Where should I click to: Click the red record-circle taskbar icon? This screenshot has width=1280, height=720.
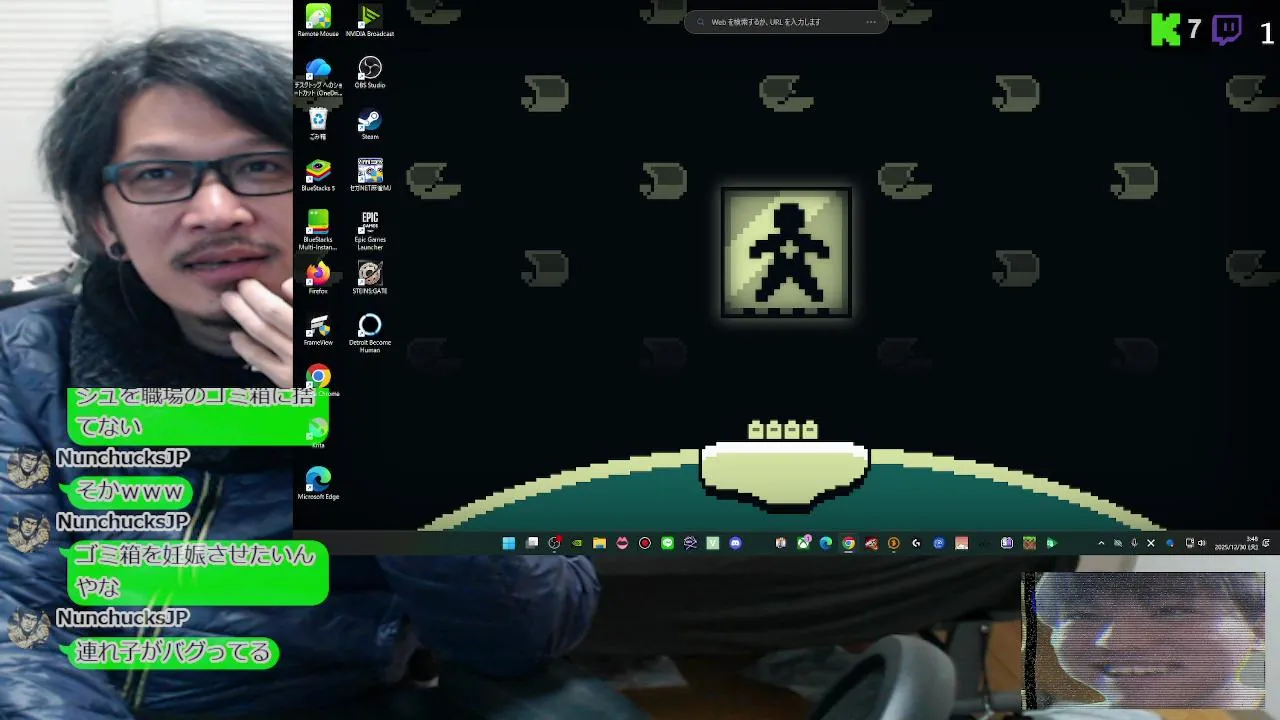click(645, 543)
